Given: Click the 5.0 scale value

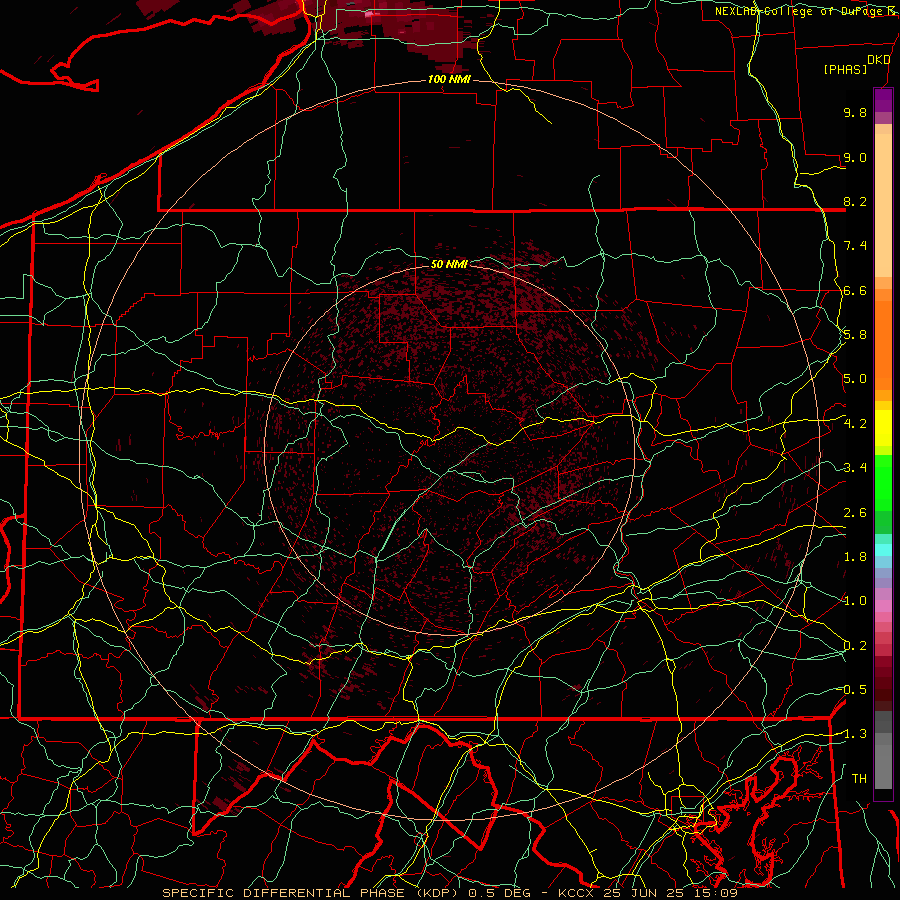Looking at the screenshot, I should [x=855, y=379].
